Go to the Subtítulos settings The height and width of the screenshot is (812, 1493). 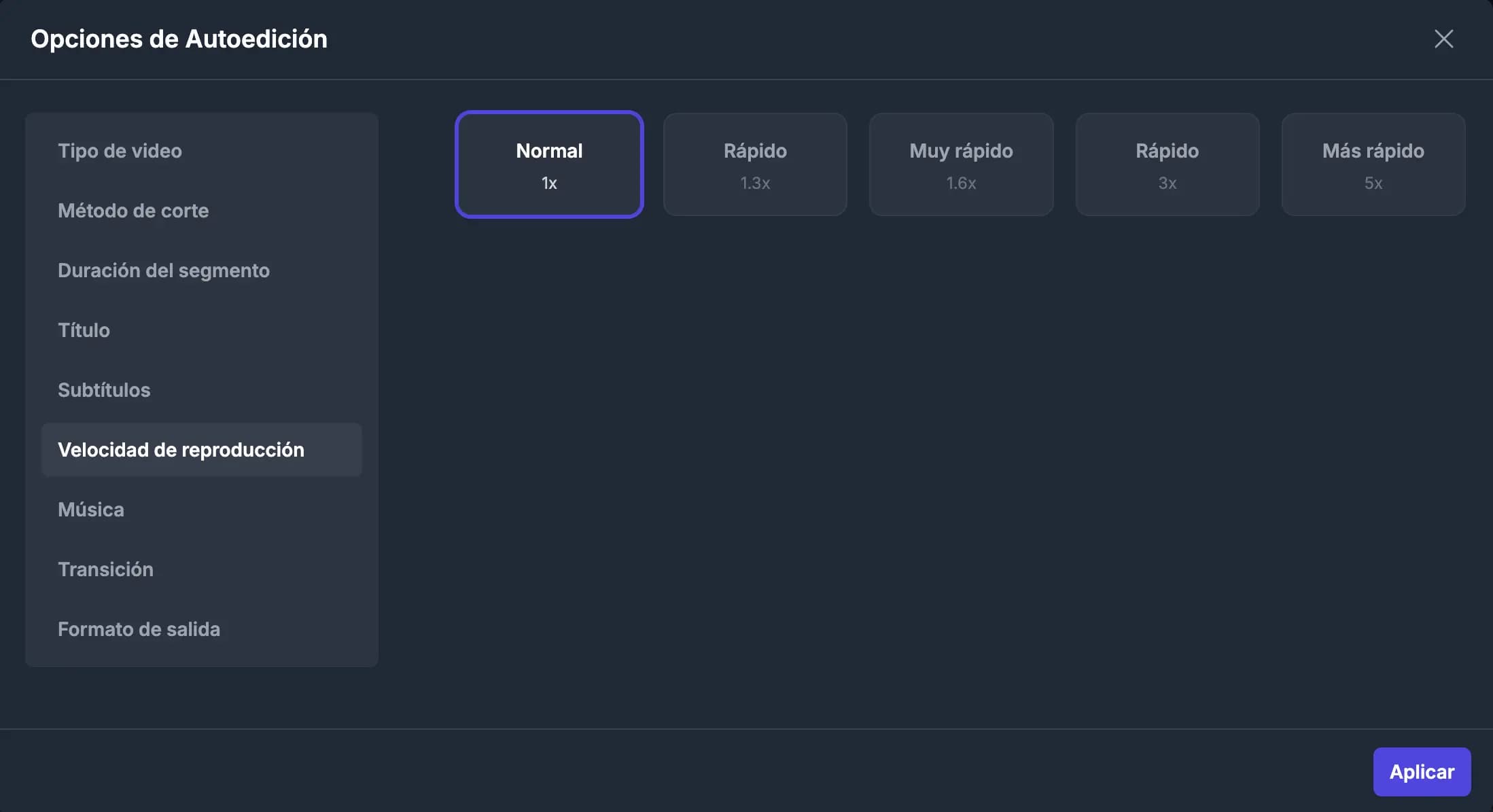tap(104, 390)
